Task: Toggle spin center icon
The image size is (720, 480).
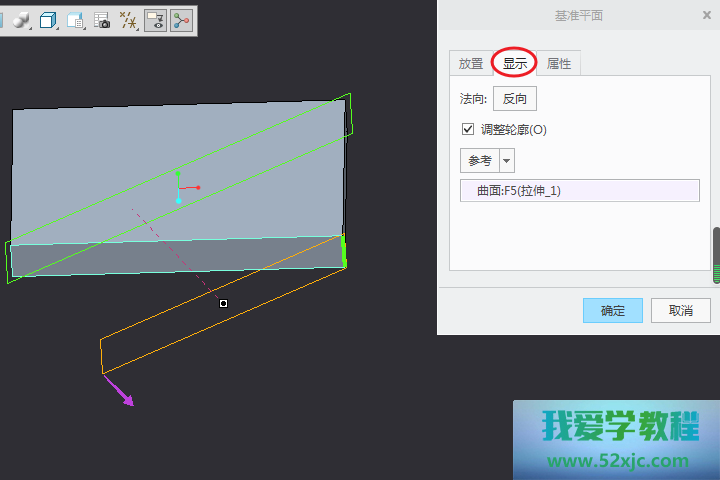Action: click(181, 20)
